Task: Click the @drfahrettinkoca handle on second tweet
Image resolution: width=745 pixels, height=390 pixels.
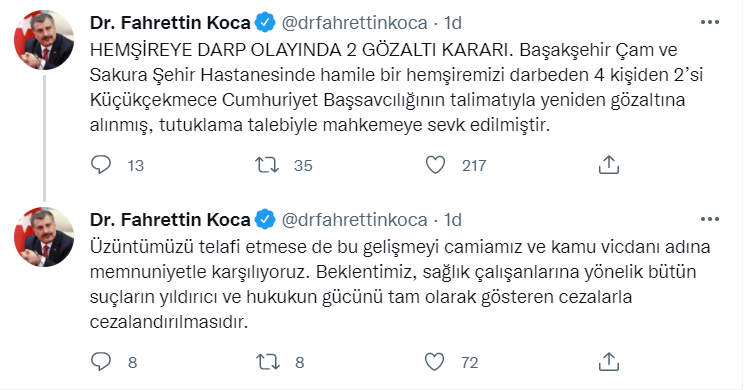Action: tap(354, 219)
